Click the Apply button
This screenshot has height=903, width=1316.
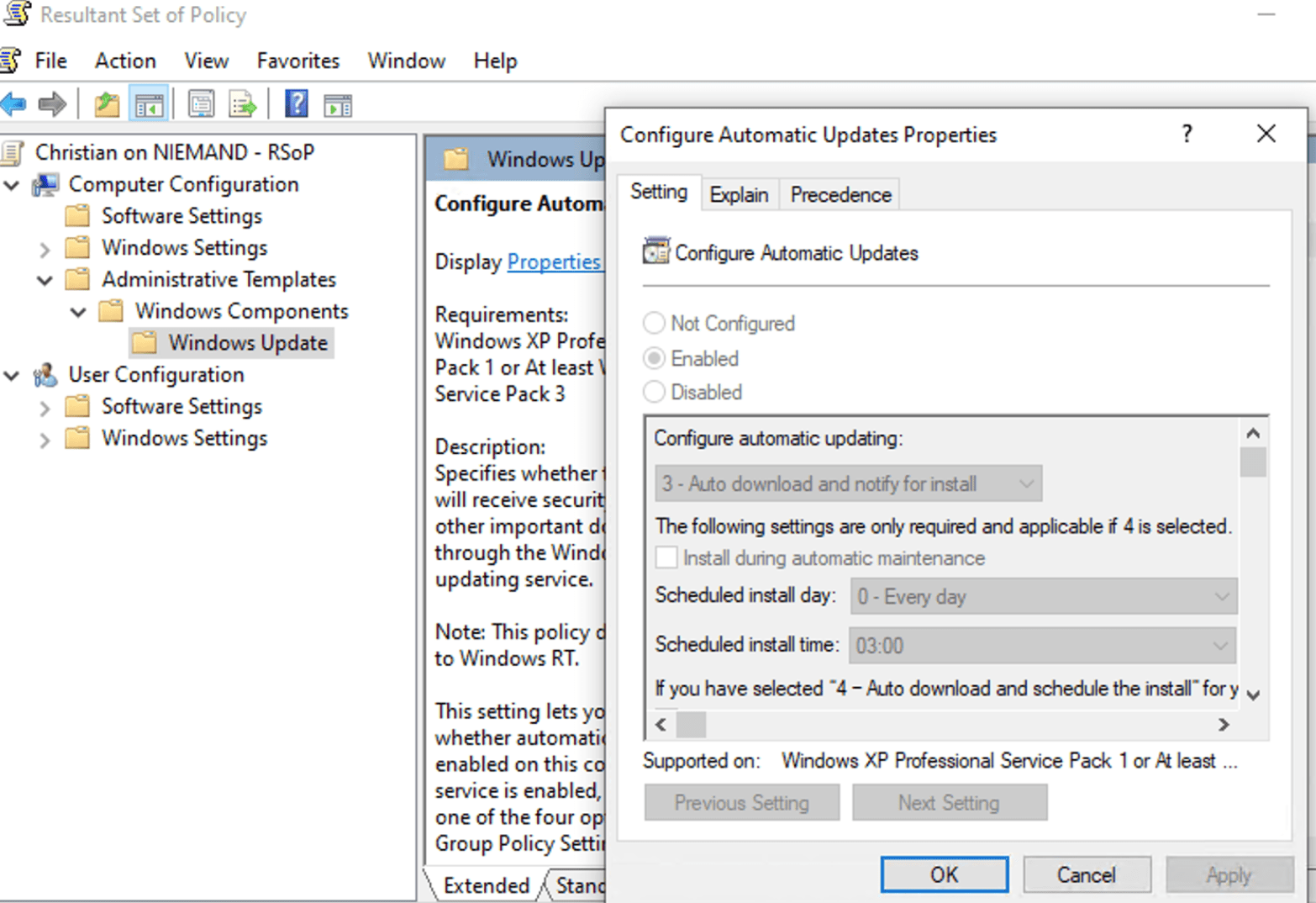pyautogui.click(x=1229, y=874)
